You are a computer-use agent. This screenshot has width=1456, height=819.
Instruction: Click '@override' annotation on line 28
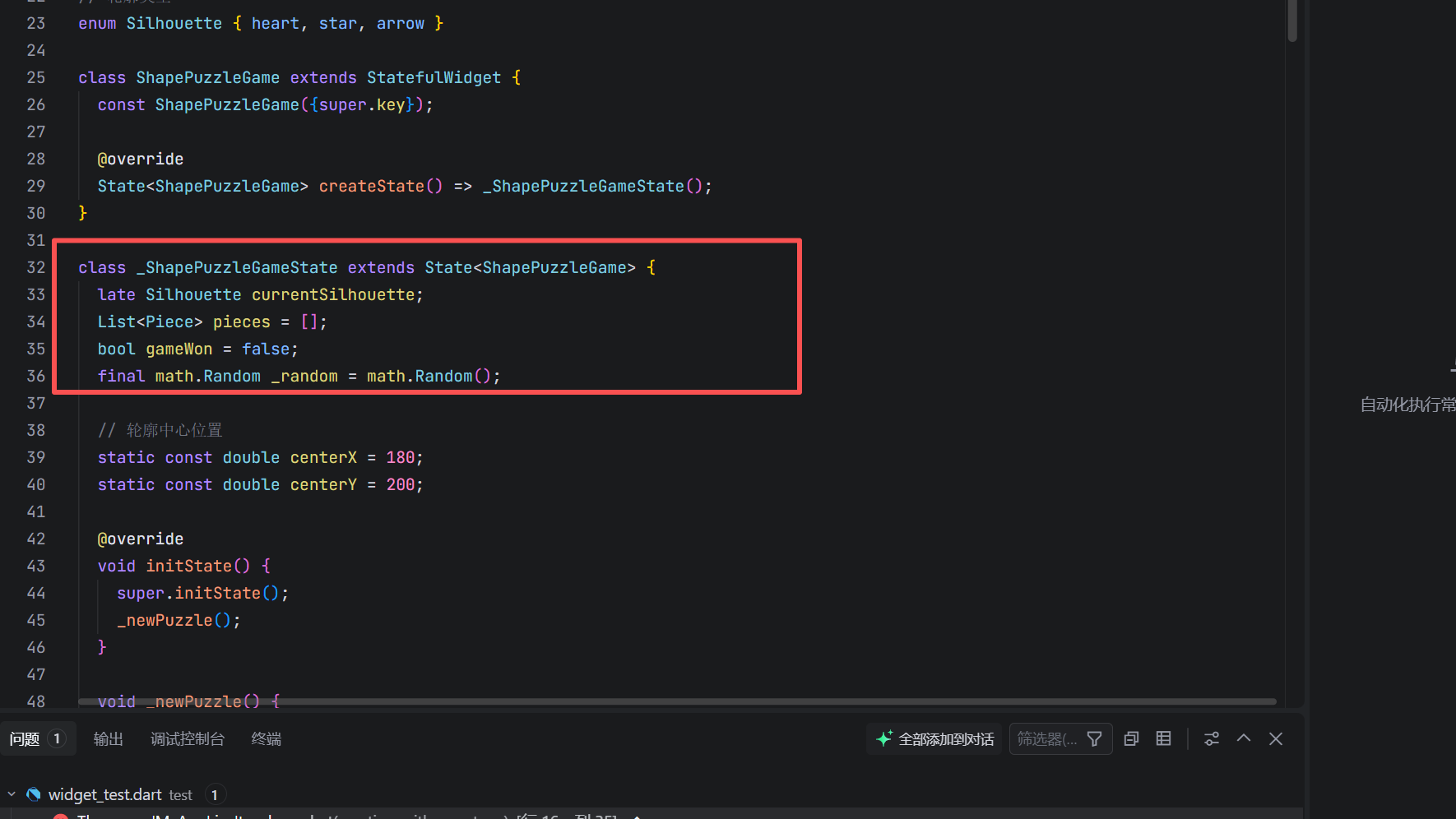(141, 159)
